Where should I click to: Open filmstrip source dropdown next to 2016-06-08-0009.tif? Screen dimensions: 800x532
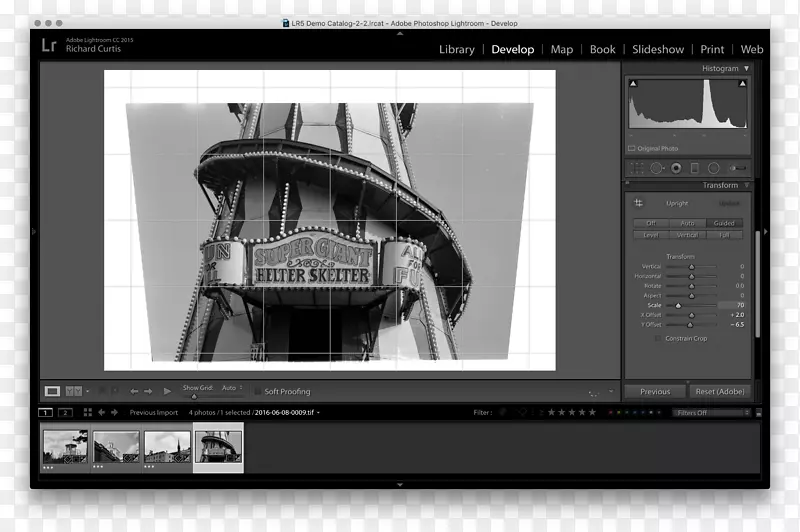[x=318, y=413]
